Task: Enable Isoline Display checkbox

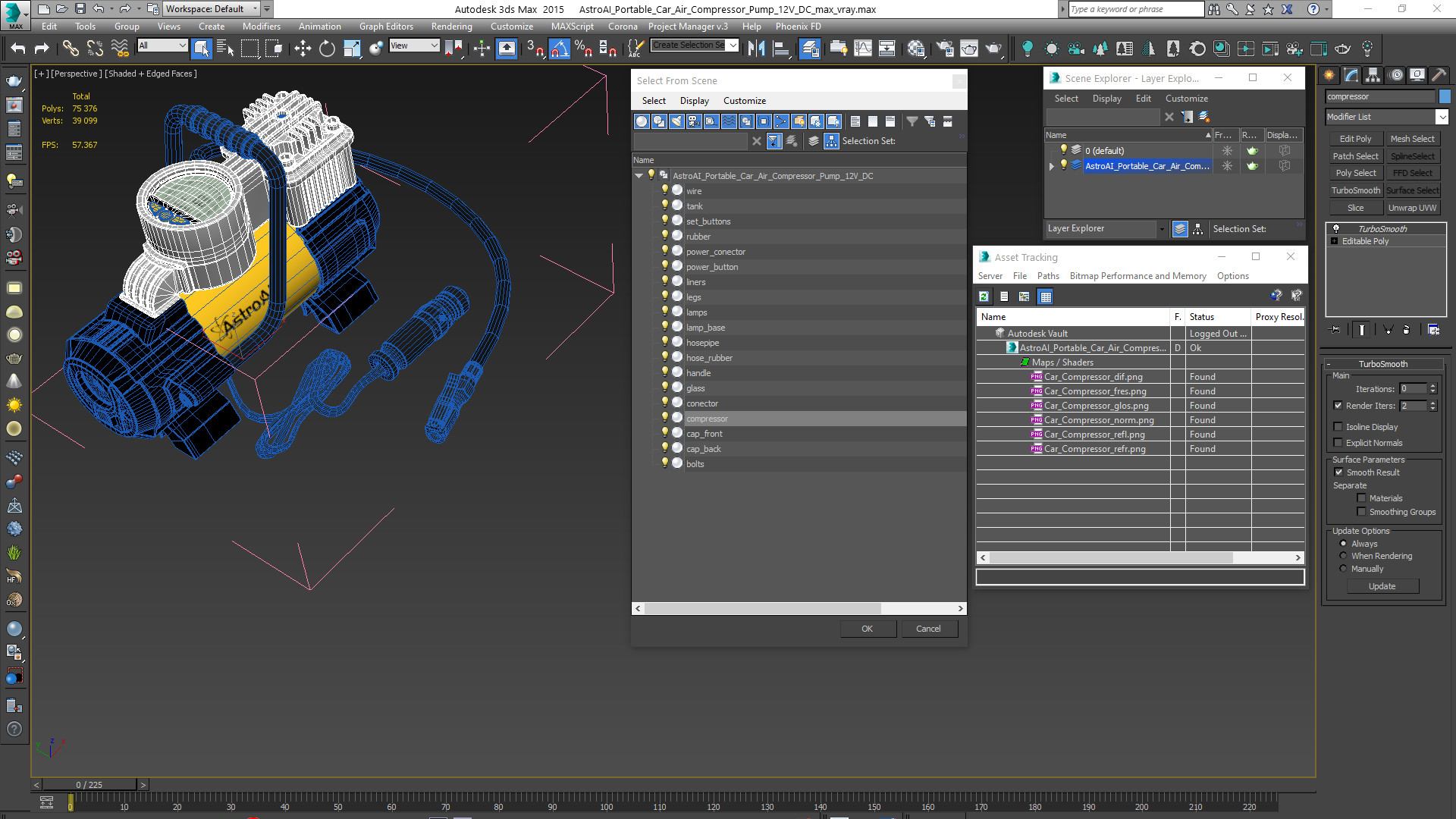Action: pyautogui.click(x=1338, y=427)
